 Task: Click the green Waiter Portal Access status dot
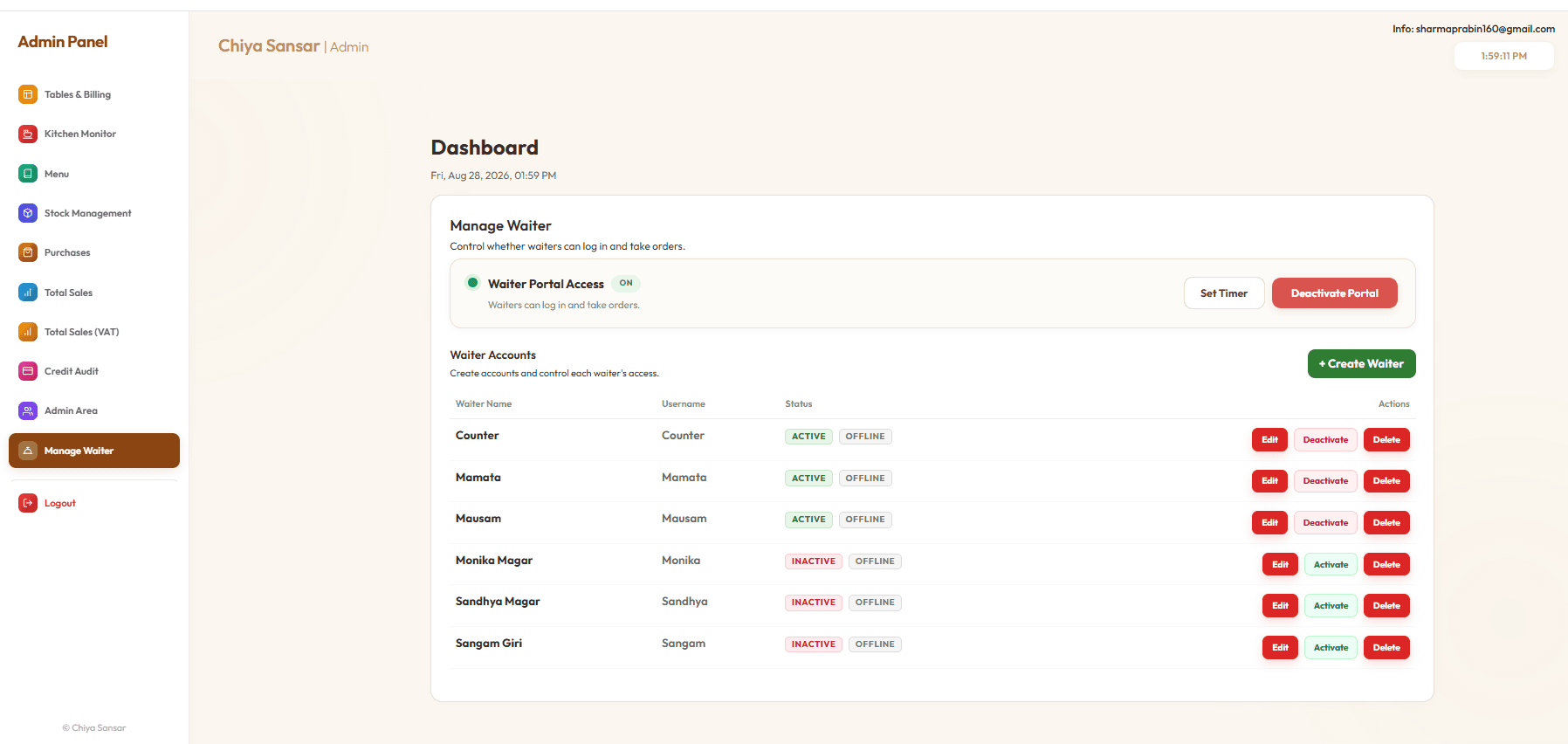pyautogui.click(x=472, y=282)
